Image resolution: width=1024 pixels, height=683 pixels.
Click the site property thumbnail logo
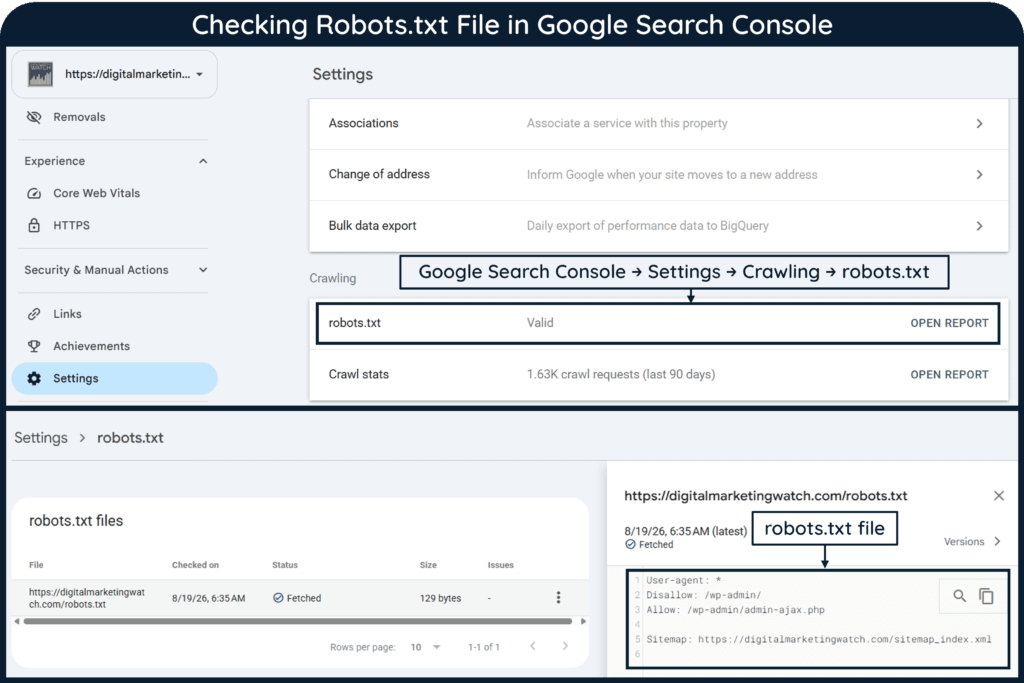[x=40, y=74]
